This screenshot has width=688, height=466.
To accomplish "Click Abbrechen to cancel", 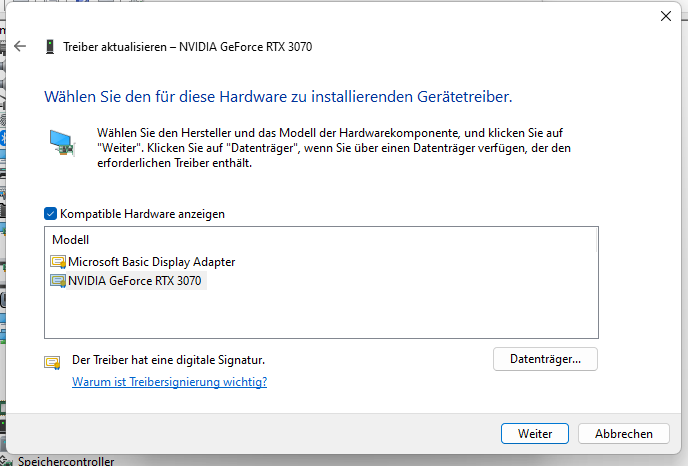I will pyautogui.click(x=624, y=434).
